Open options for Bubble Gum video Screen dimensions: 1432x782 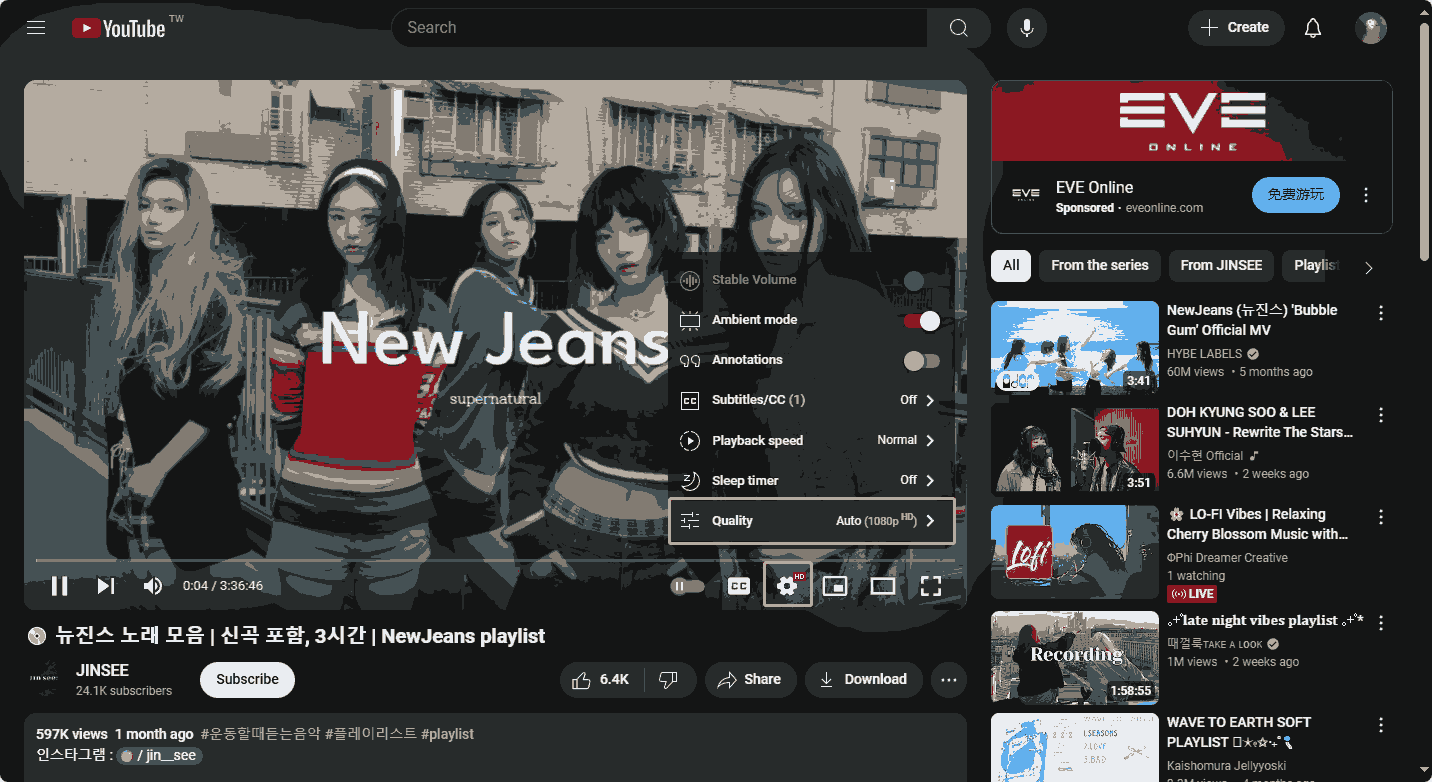pos(1381,314)
